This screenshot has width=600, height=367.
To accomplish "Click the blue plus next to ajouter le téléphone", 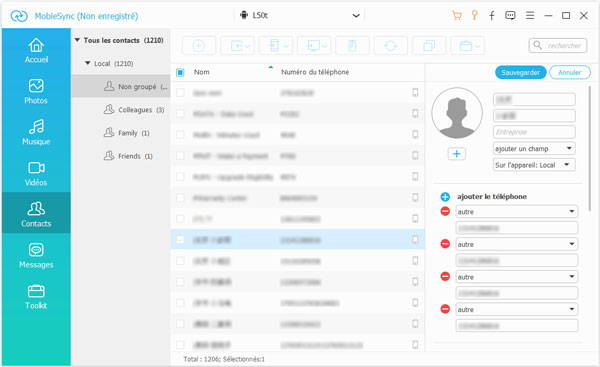I will coord(445,197).
